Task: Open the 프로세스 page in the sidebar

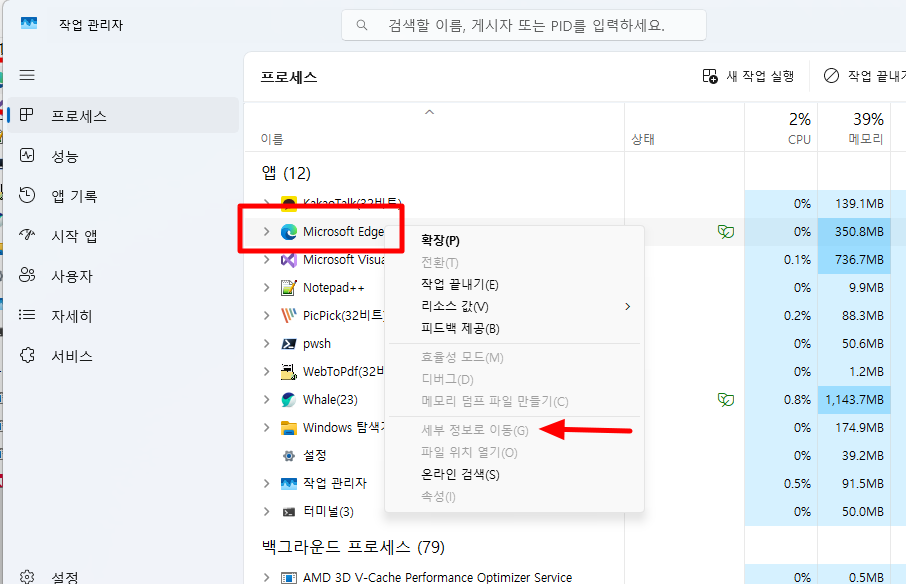Action: [123, 116]
